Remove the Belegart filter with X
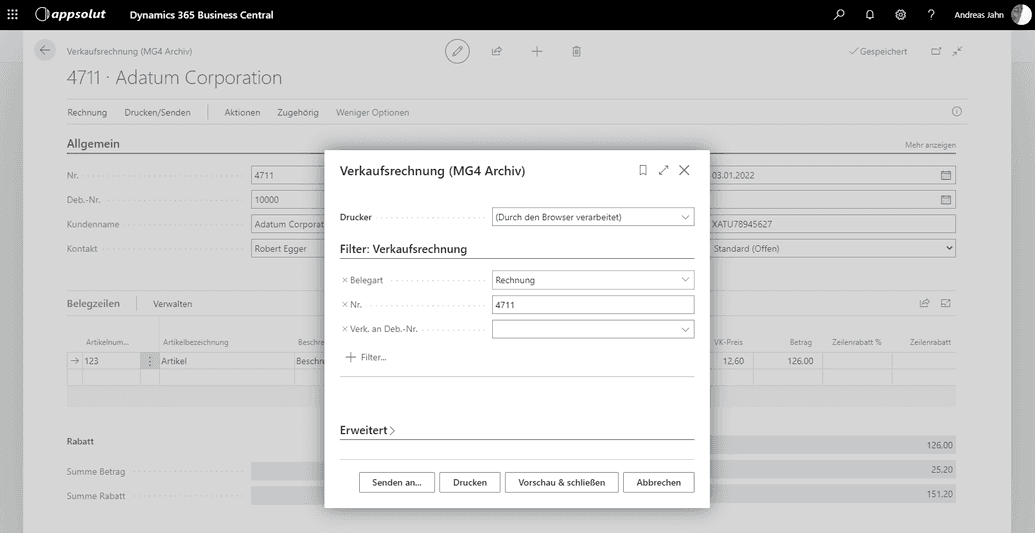 tap(345, 281)
